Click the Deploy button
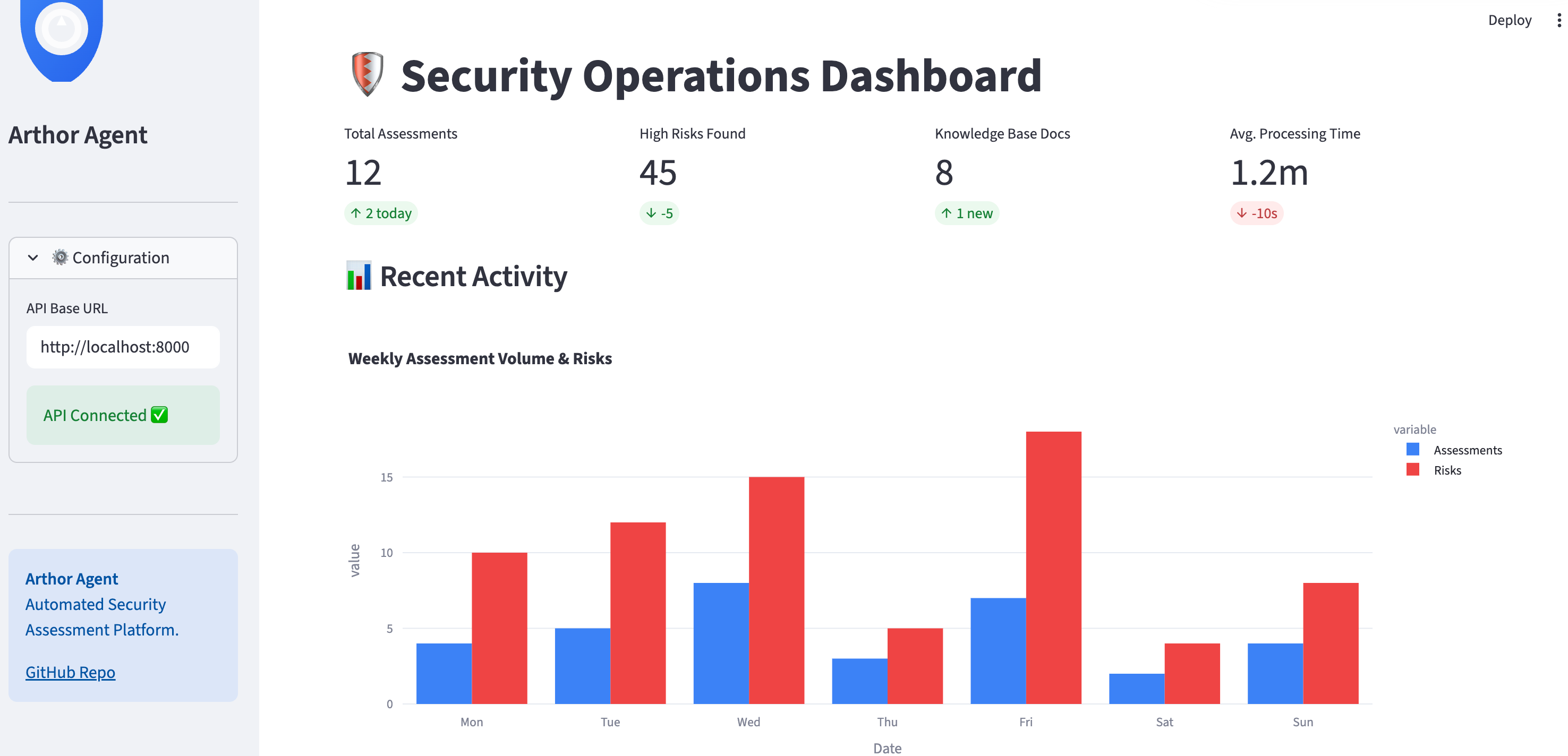This screenshot has height=756, width=1568. pos(1510,20)
